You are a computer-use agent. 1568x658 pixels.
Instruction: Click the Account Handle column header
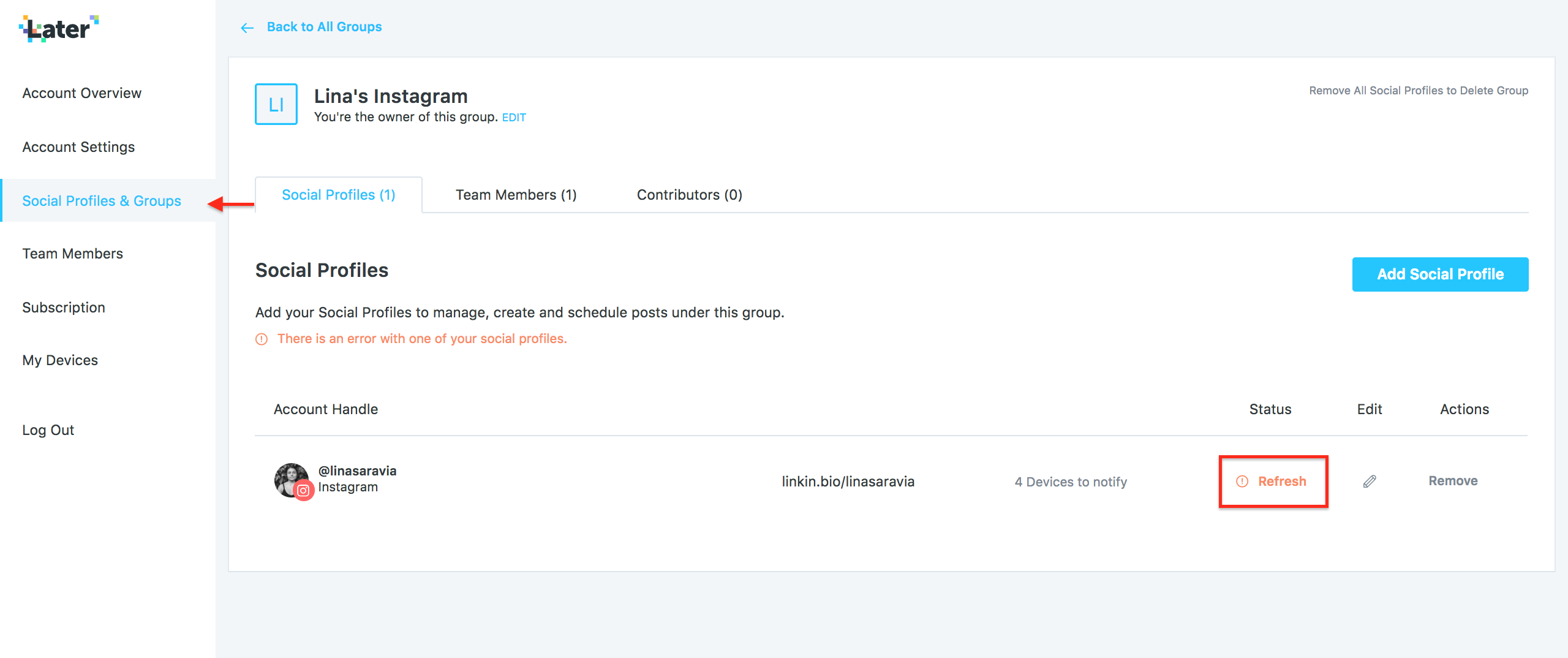pos(326,409)
